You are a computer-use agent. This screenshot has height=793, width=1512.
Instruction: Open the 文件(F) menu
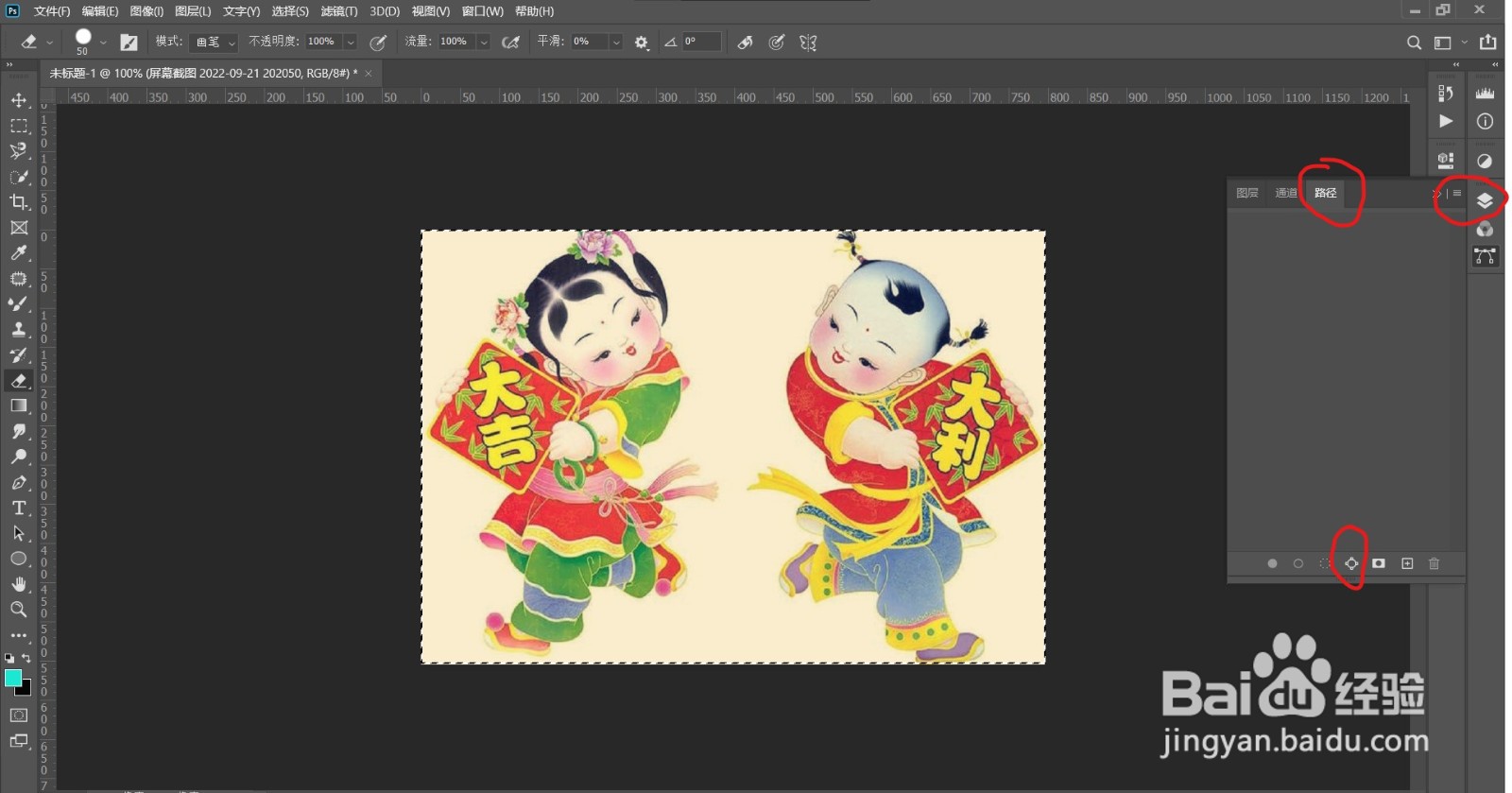pyautogui.click(x=52, y=11)
